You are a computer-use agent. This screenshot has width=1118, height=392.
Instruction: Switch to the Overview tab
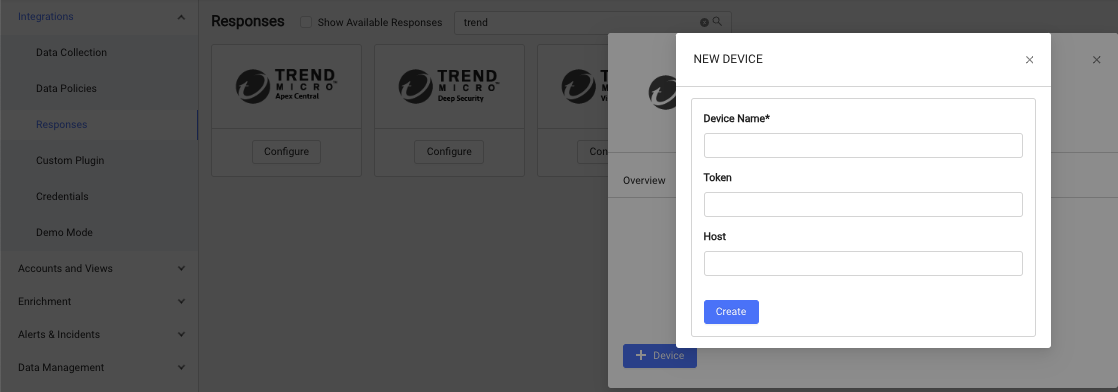click(x=644, y=180)
